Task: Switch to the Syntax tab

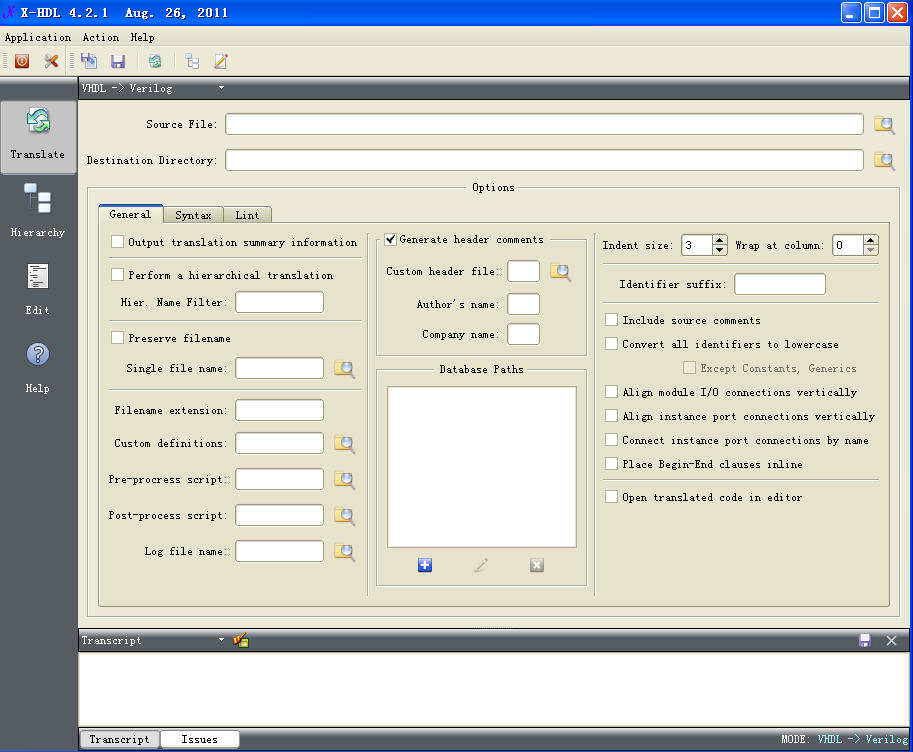Action: (193, 214)
